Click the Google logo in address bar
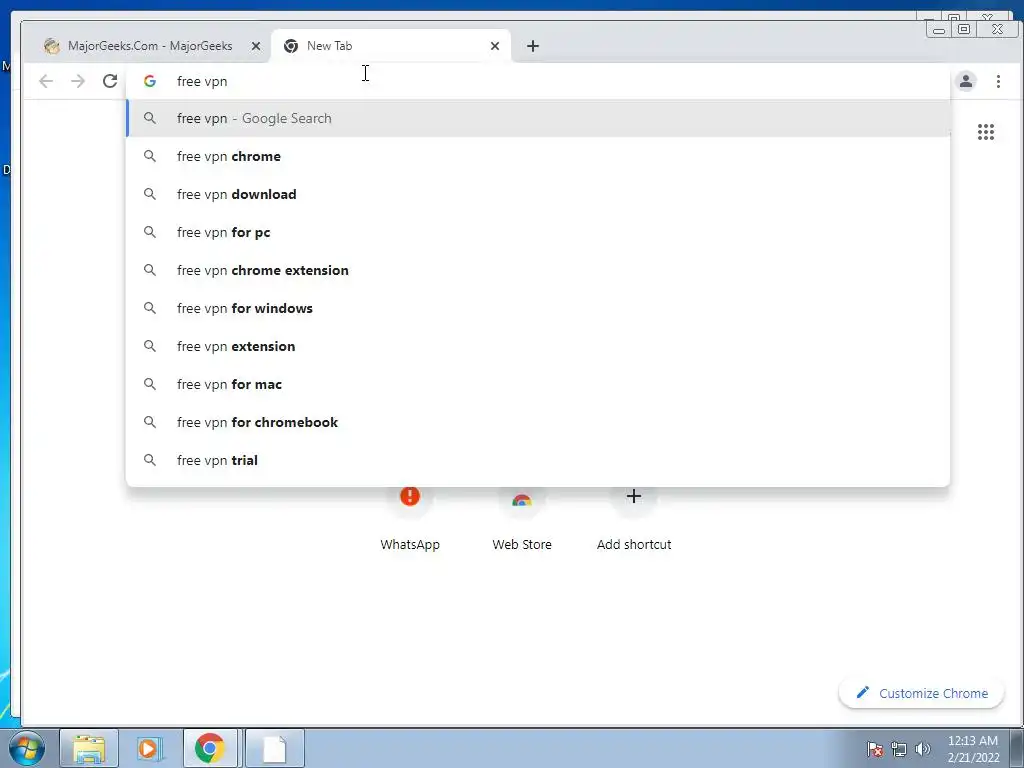1024x768 pixels. 150,81
